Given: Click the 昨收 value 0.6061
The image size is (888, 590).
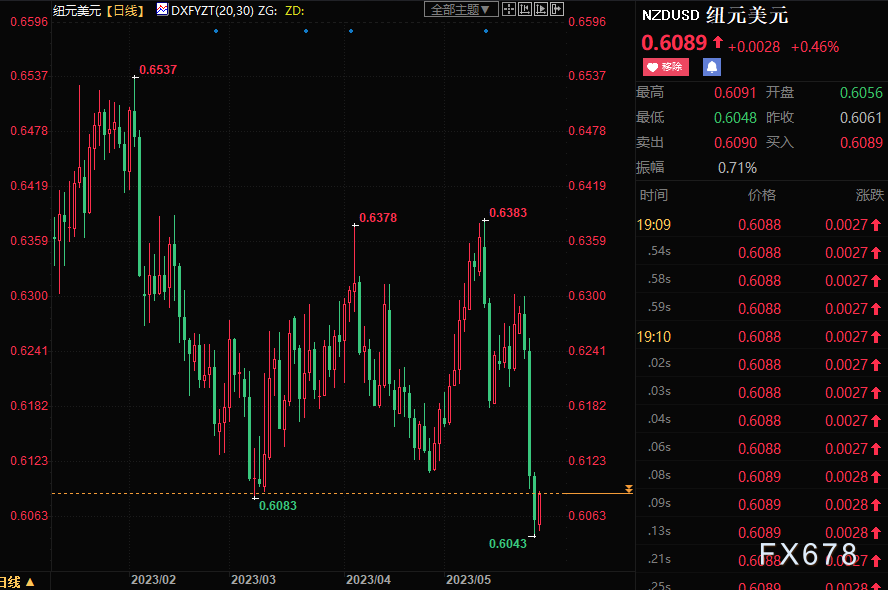Looking at the screenshot, I should [x=861, y=118].
